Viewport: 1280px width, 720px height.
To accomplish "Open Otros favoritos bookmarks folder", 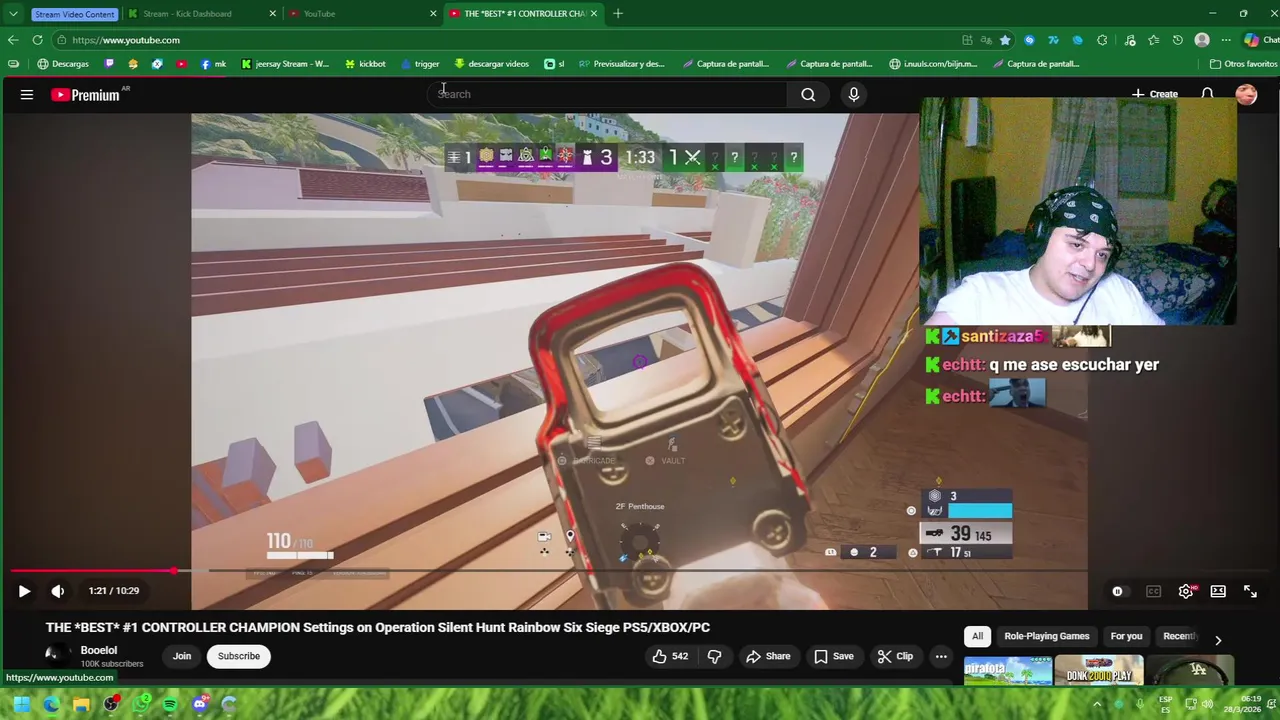I will click(1243, 64).
